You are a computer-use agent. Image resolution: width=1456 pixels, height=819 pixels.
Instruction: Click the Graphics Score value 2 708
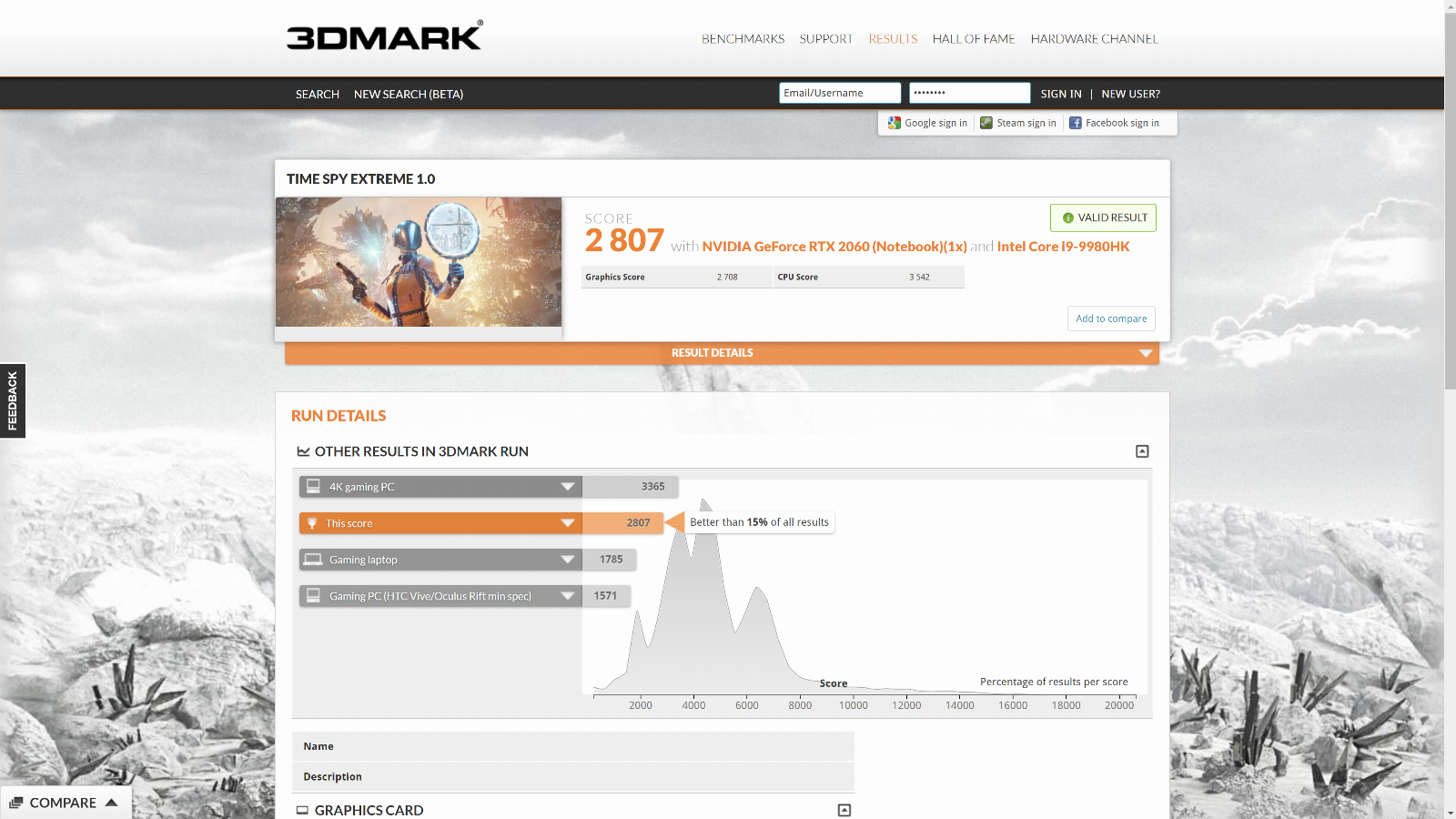pyautogui.click(x=727, y=278)
